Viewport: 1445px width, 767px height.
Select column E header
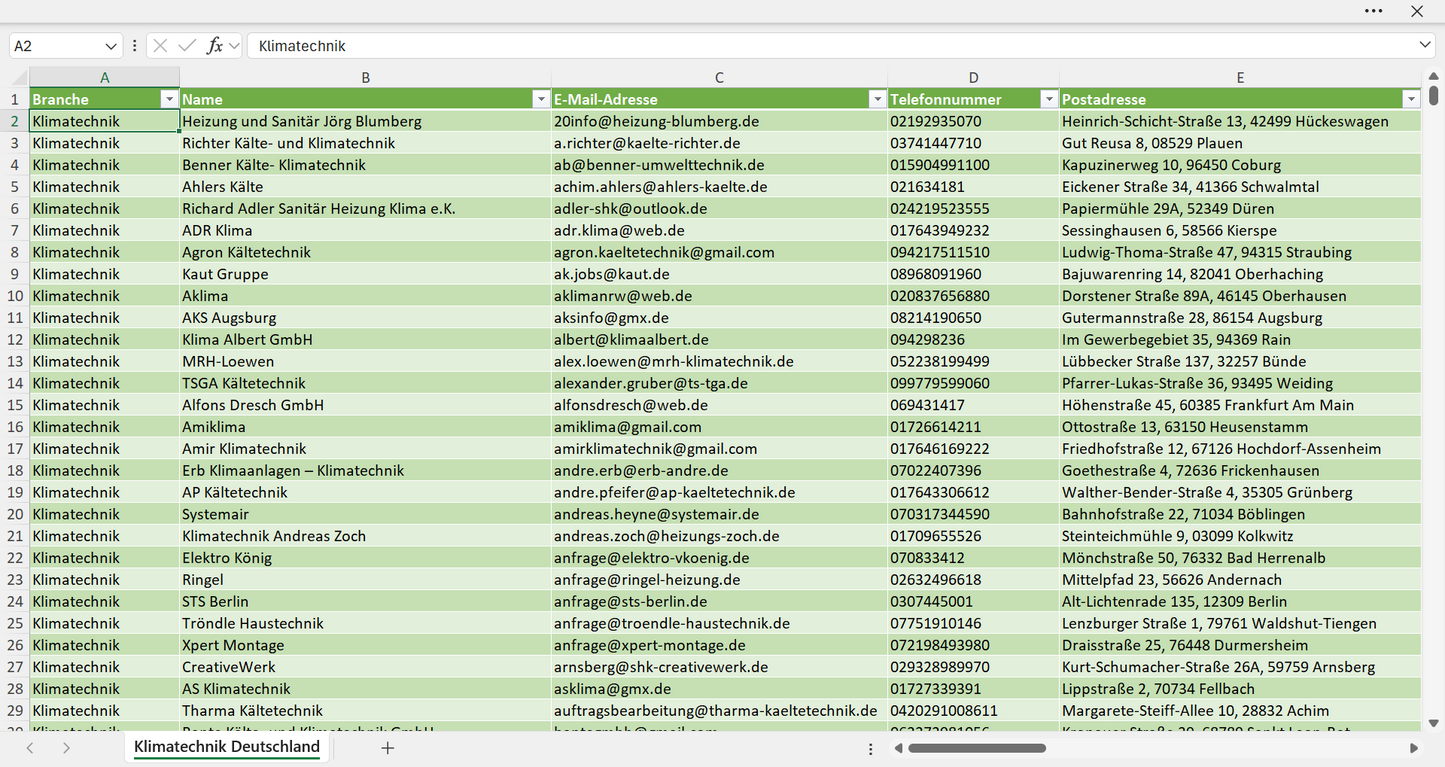[1240, 77]
